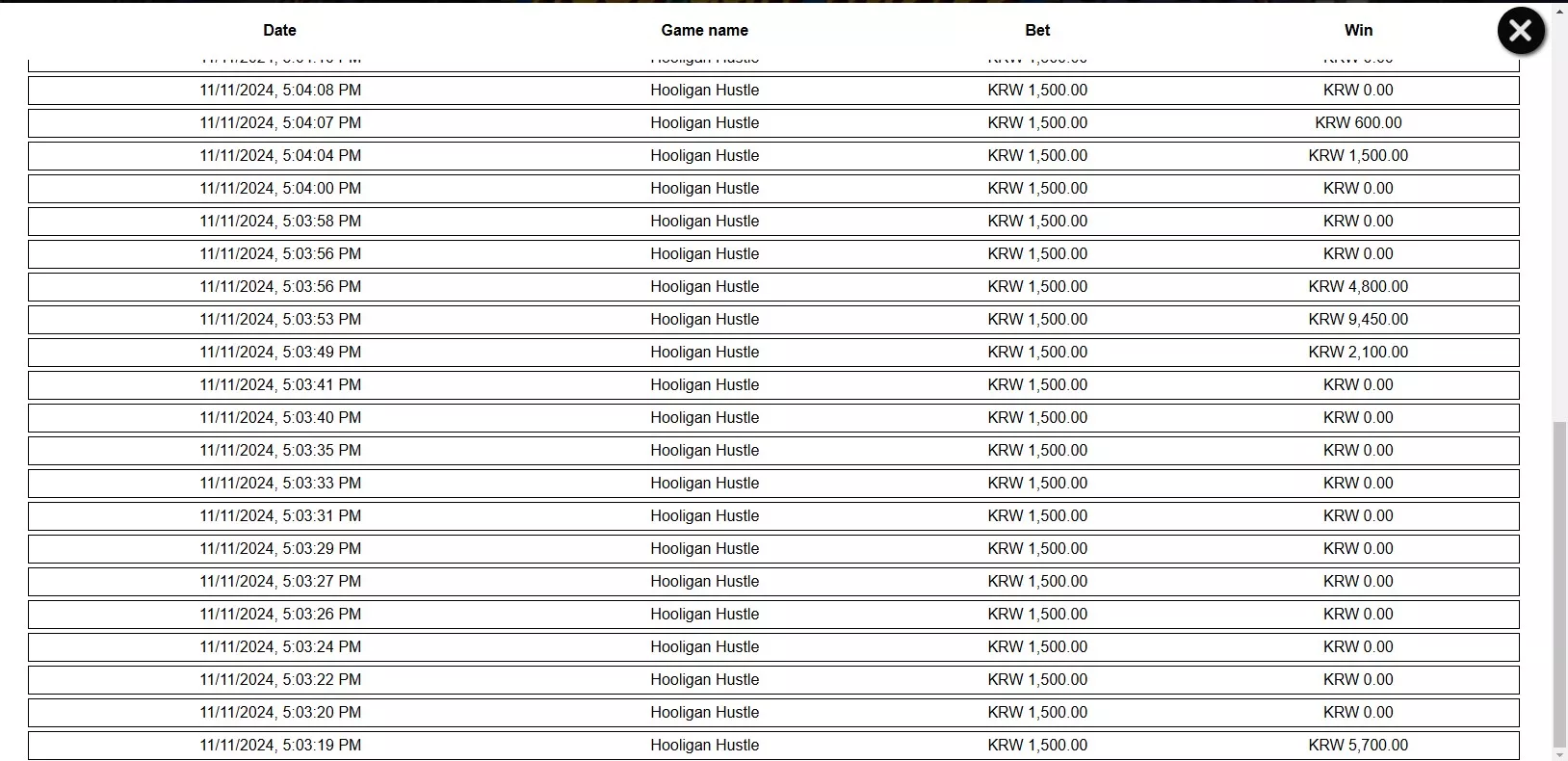Click the 5:03:35 PM date cell
This screenshot has height=761, width=1568.
pos(280,450)
